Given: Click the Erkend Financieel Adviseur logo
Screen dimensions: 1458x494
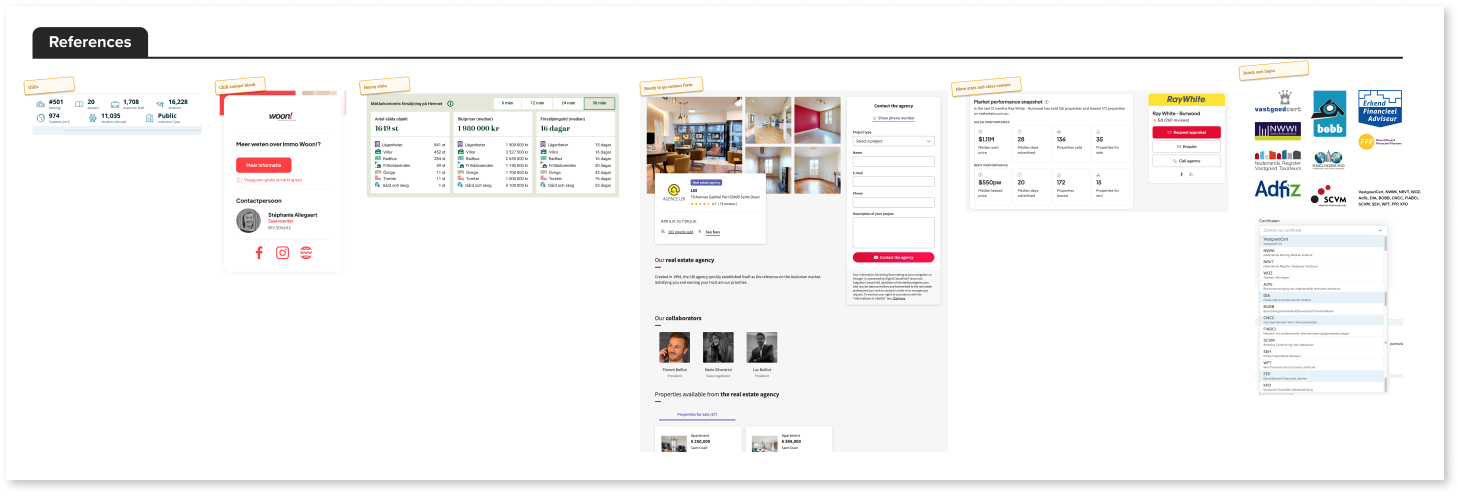Looking at the screenshot, I should (1380, 108).
